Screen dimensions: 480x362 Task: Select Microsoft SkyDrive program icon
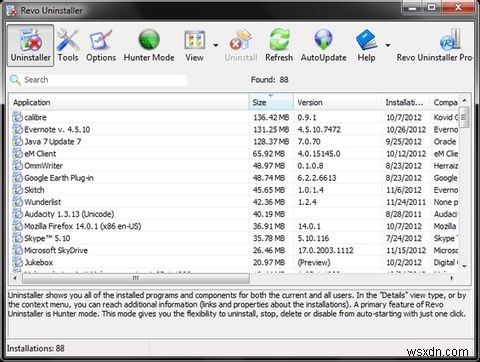17,250
